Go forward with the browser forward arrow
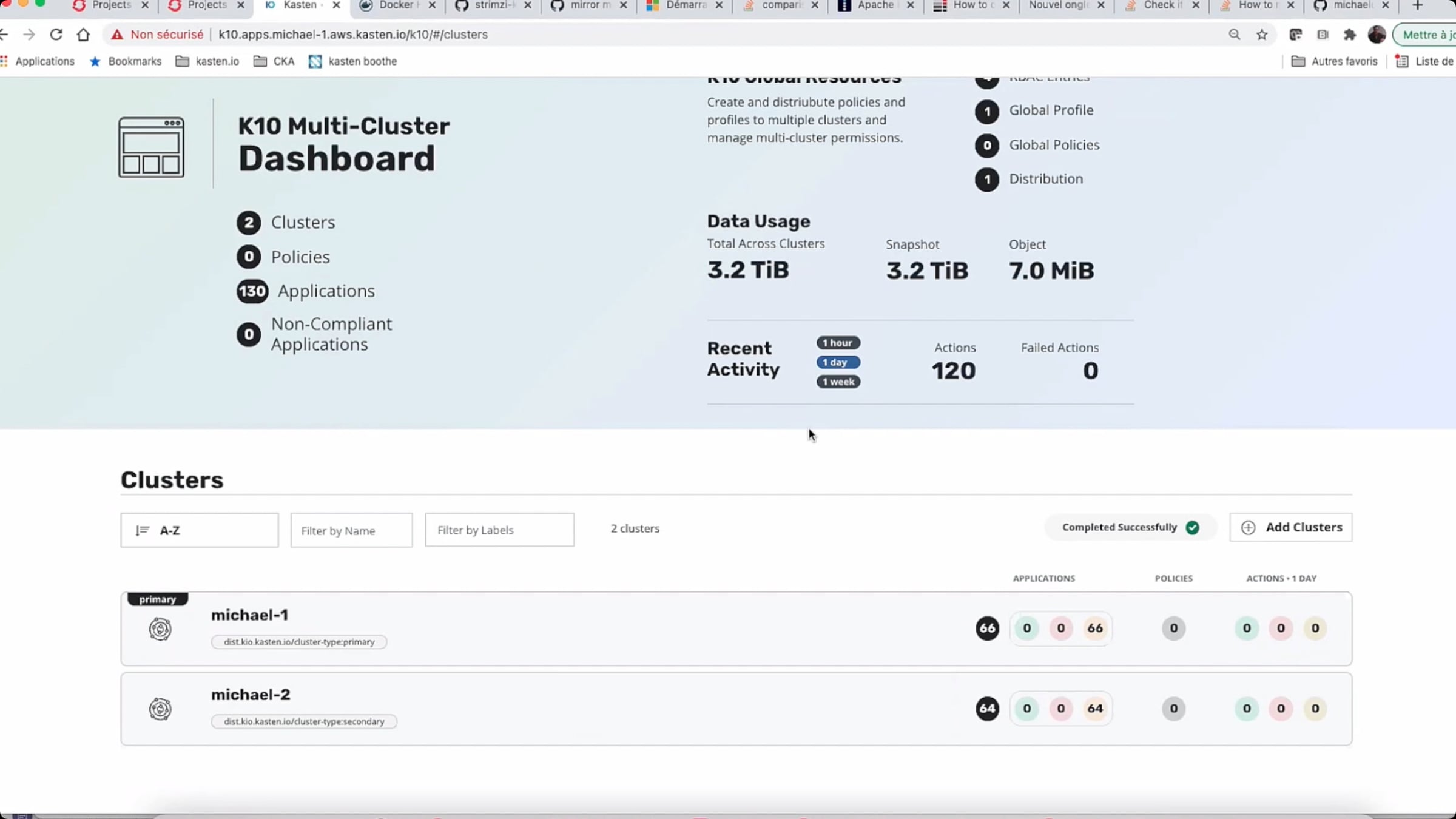Screen dimensions: 1456x819 pyautogui.click(x=29, y=35)
